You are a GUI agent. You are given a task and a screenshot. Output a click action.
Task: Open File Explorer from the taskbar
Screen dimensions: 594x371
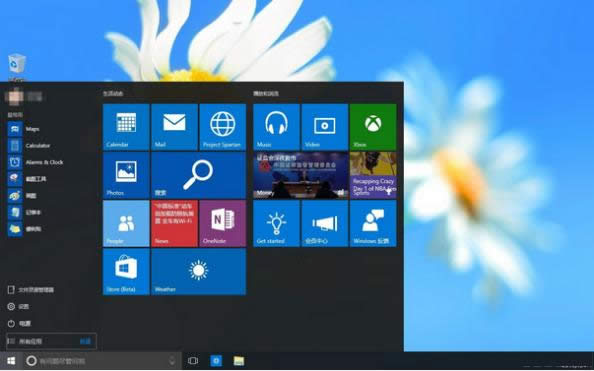pyautogui.click(x=239, y=361)
